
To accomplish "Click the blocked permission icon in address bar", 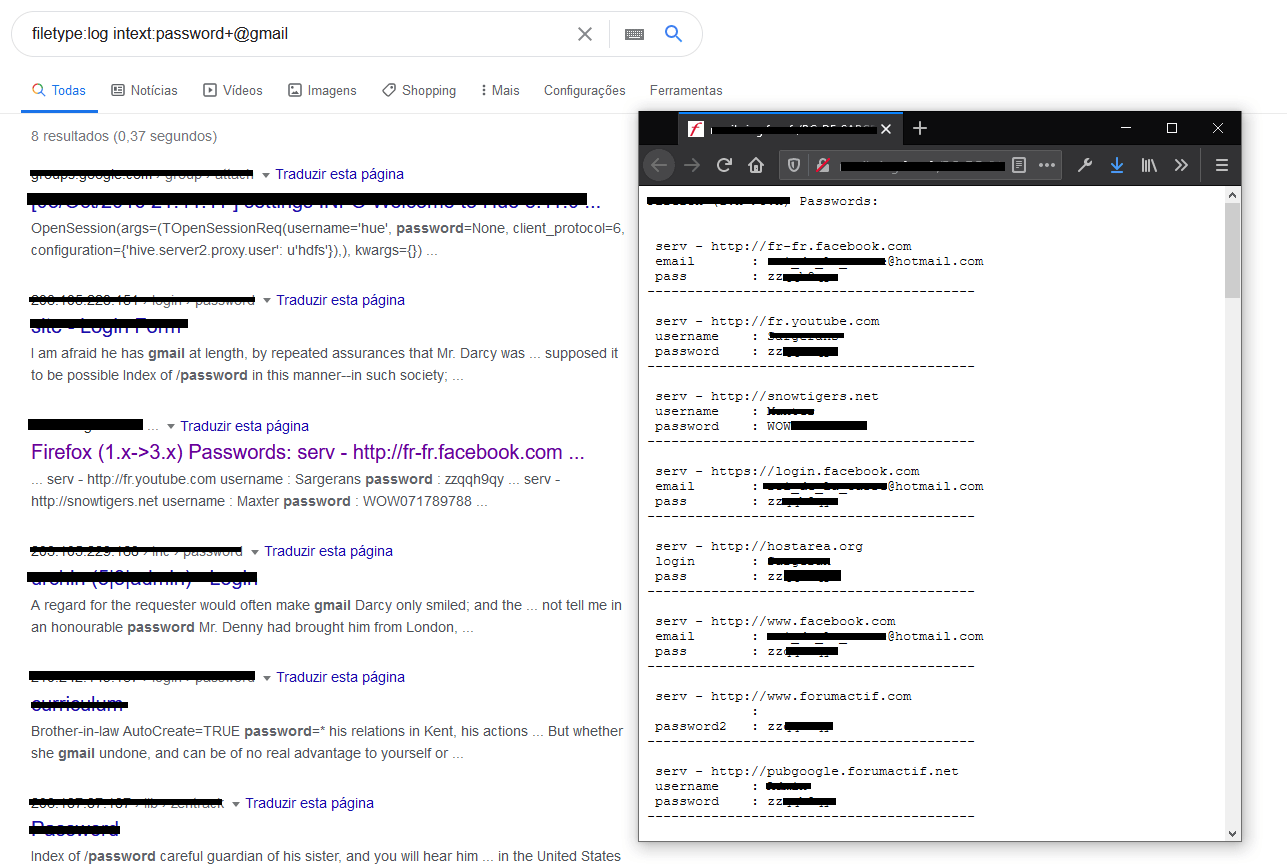I will pyautogui.click(x=825, y=165).
